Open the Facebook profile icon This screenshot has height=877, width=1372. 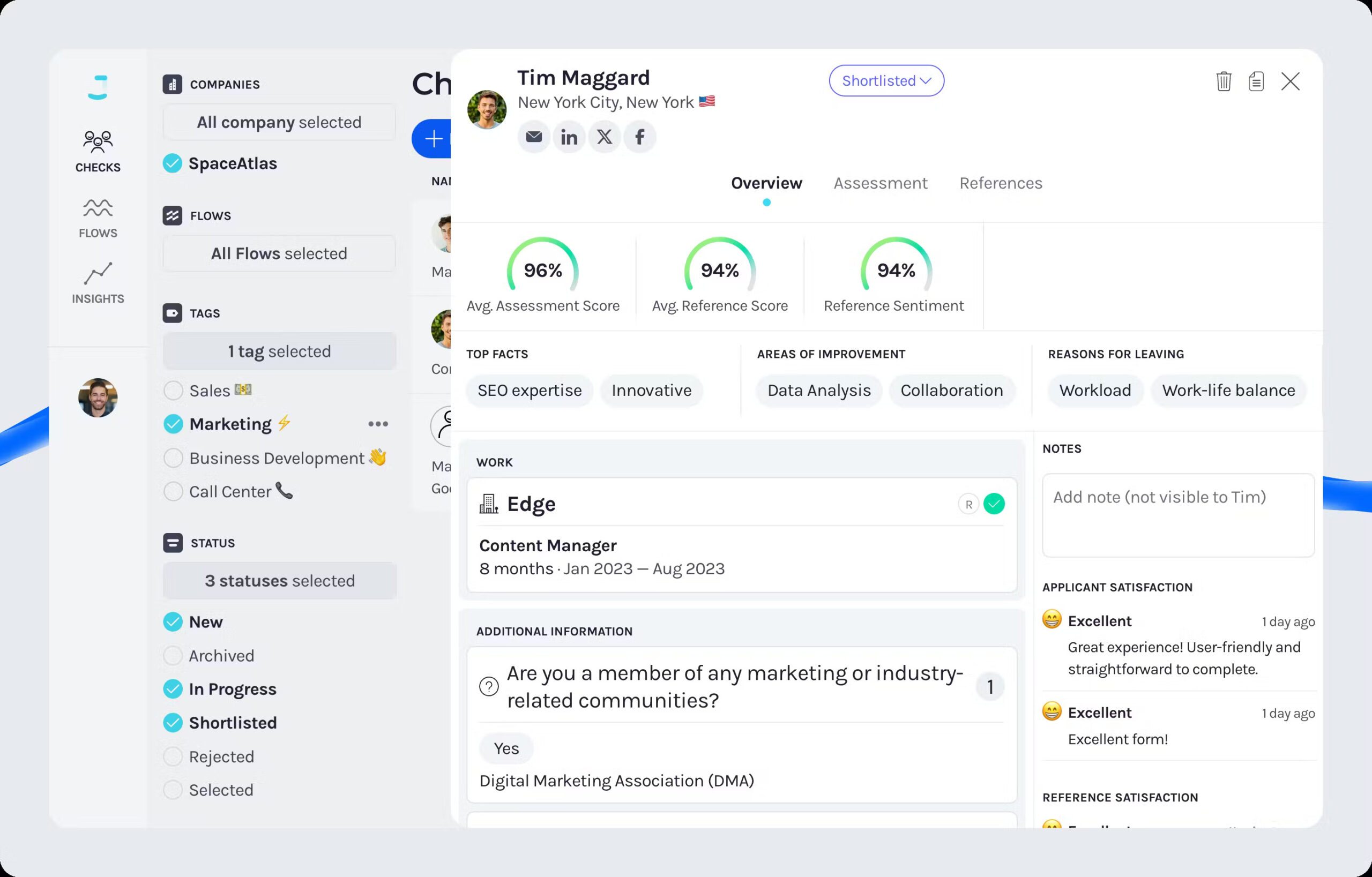639,137
